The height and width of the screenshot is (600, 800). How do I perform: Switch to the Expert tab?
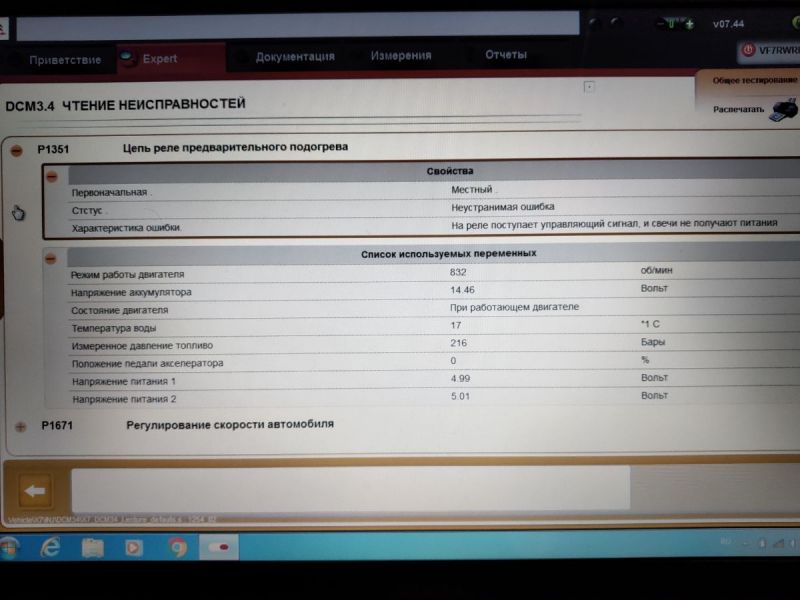[158, 59]
